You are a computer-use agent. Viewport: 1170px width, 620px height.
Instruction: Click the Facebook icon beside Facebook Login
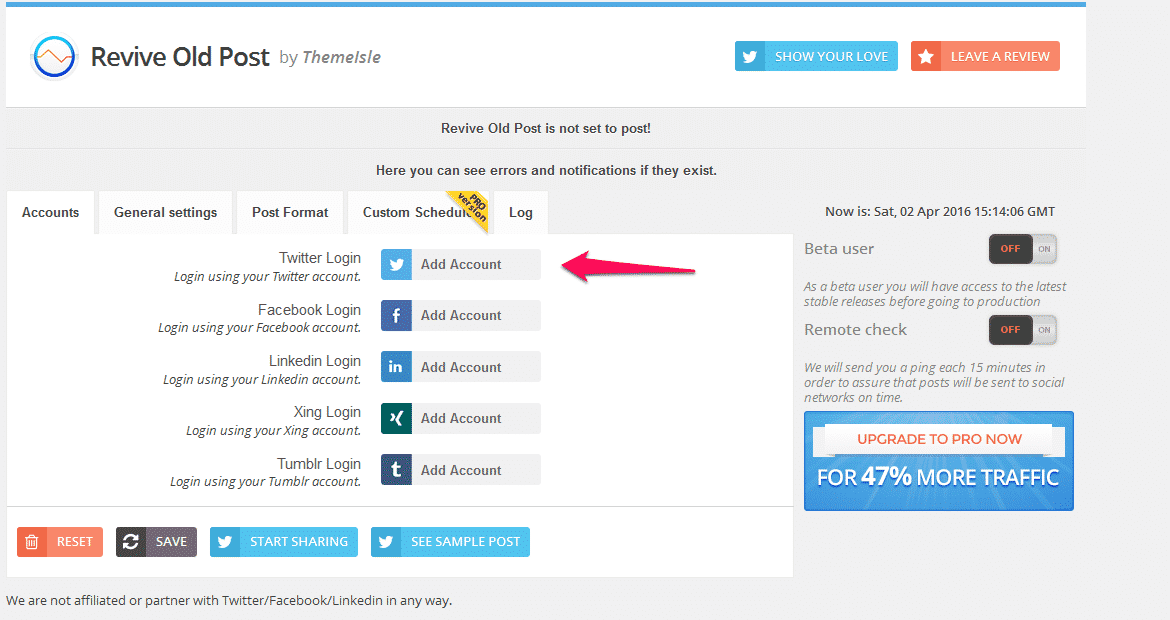pos(396,316)
